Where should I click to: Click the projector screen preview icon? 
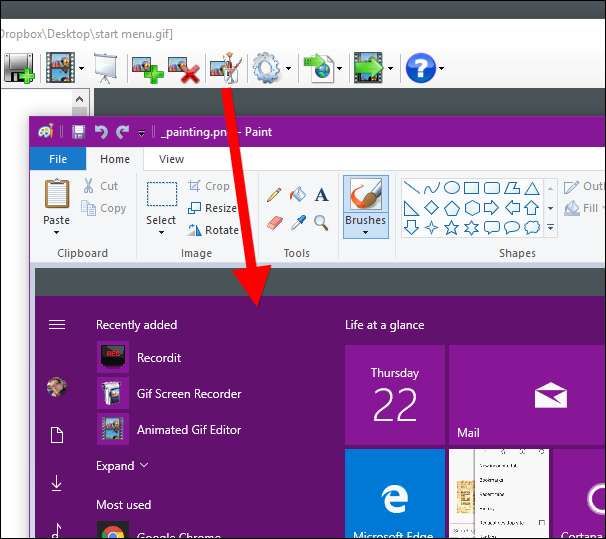pos(106,69)
